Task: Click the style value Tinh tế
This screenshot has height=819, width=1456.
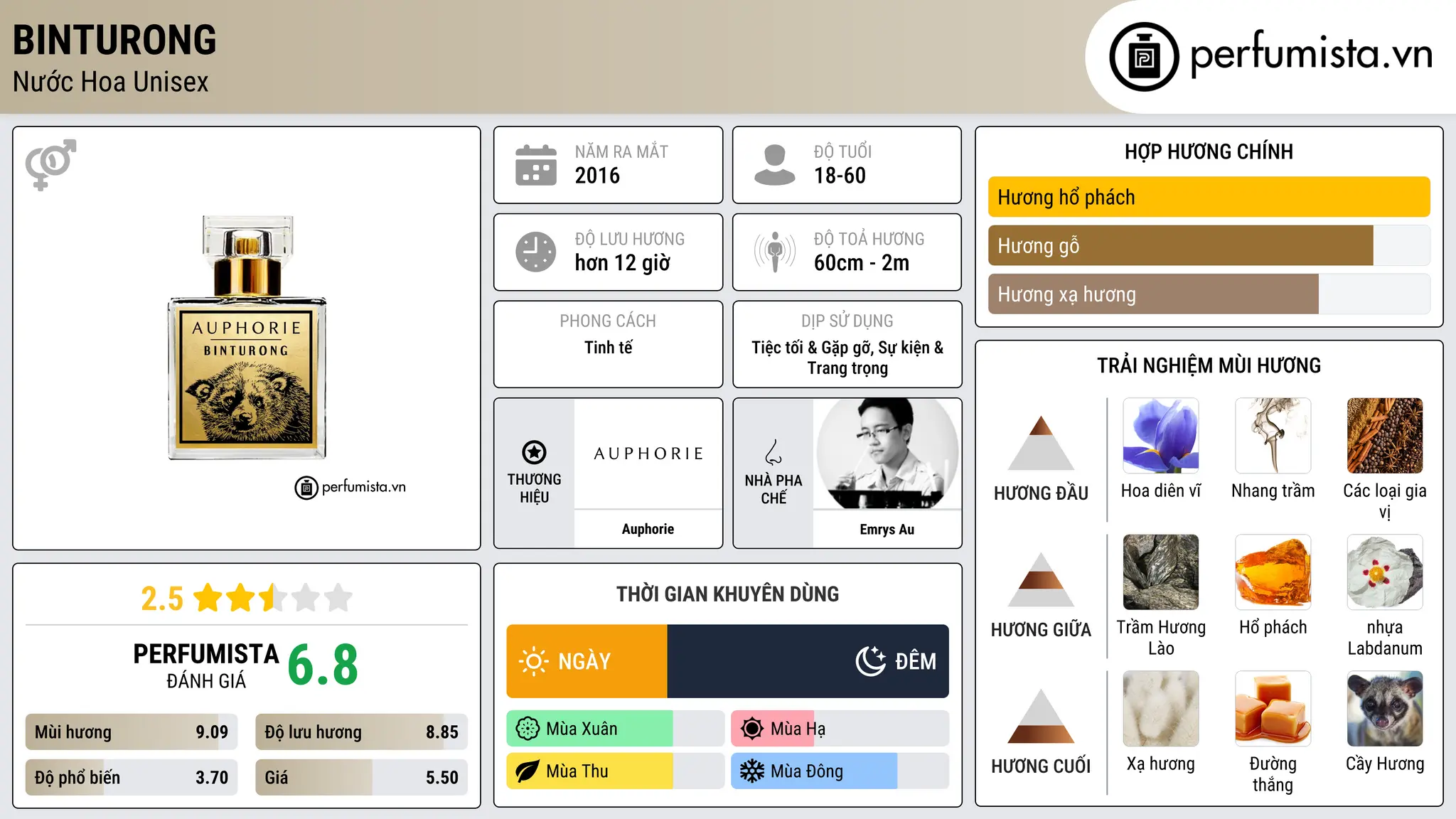Action: 609,348
